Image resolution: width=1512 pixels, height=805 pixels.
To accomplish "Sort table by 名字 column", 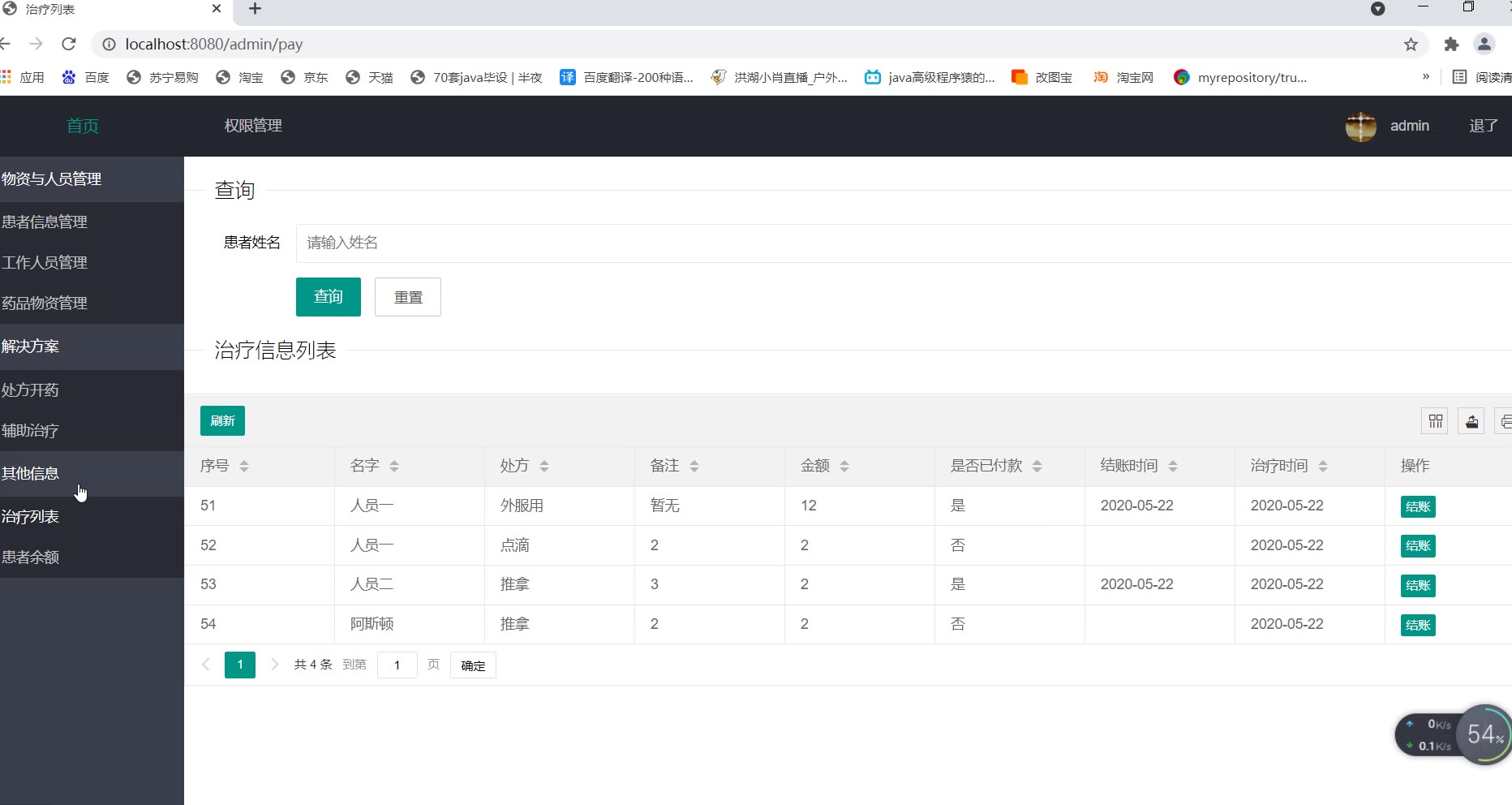I will (394, 466).
